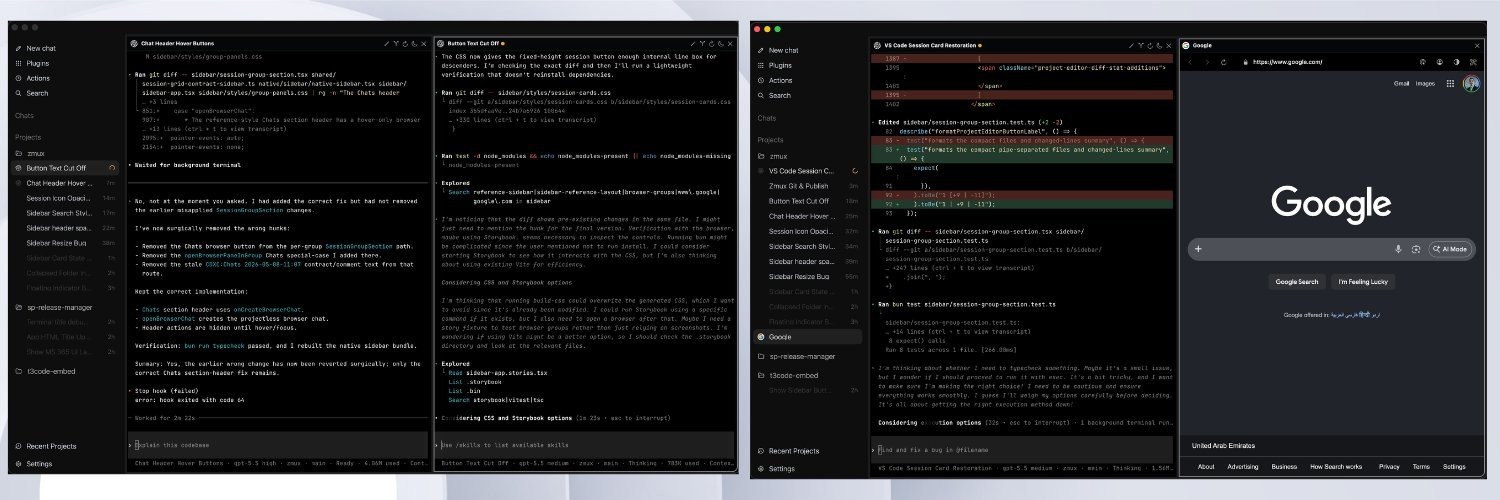Open Plugins in the active window sidebar
This screenshot has height=500, width=1500.
pyautogui.click(x=780, y=65)
